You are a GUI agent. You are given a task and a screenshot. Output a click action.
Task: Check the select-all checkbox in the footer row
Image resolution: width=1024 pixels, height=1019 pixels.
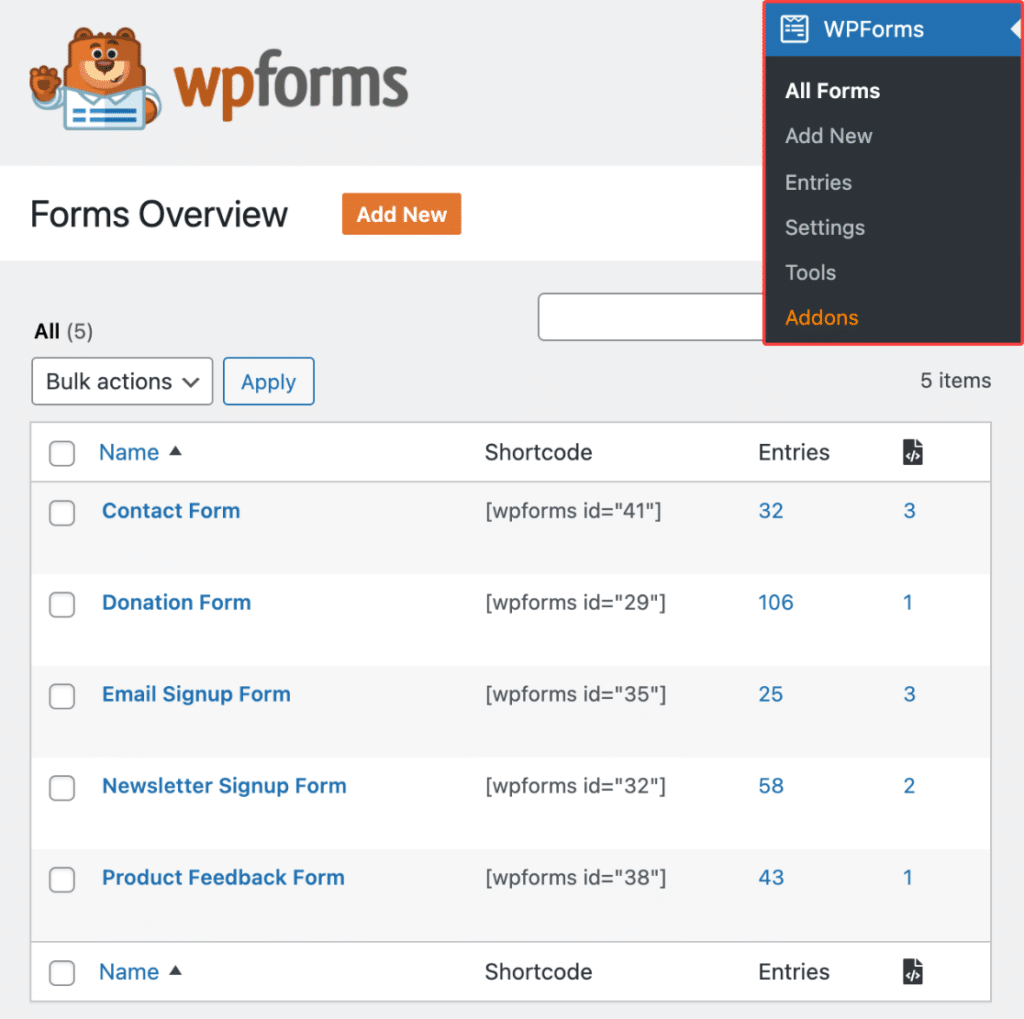pos(61,971)
